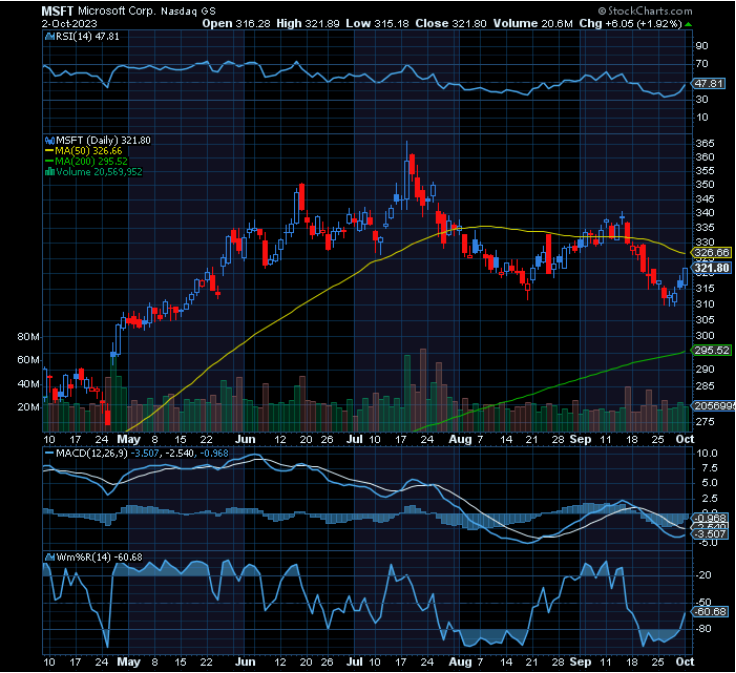The image size is (736, 673).
Task: Click the -3.507 MACD value tag
Action: click(x=710, y=534)
